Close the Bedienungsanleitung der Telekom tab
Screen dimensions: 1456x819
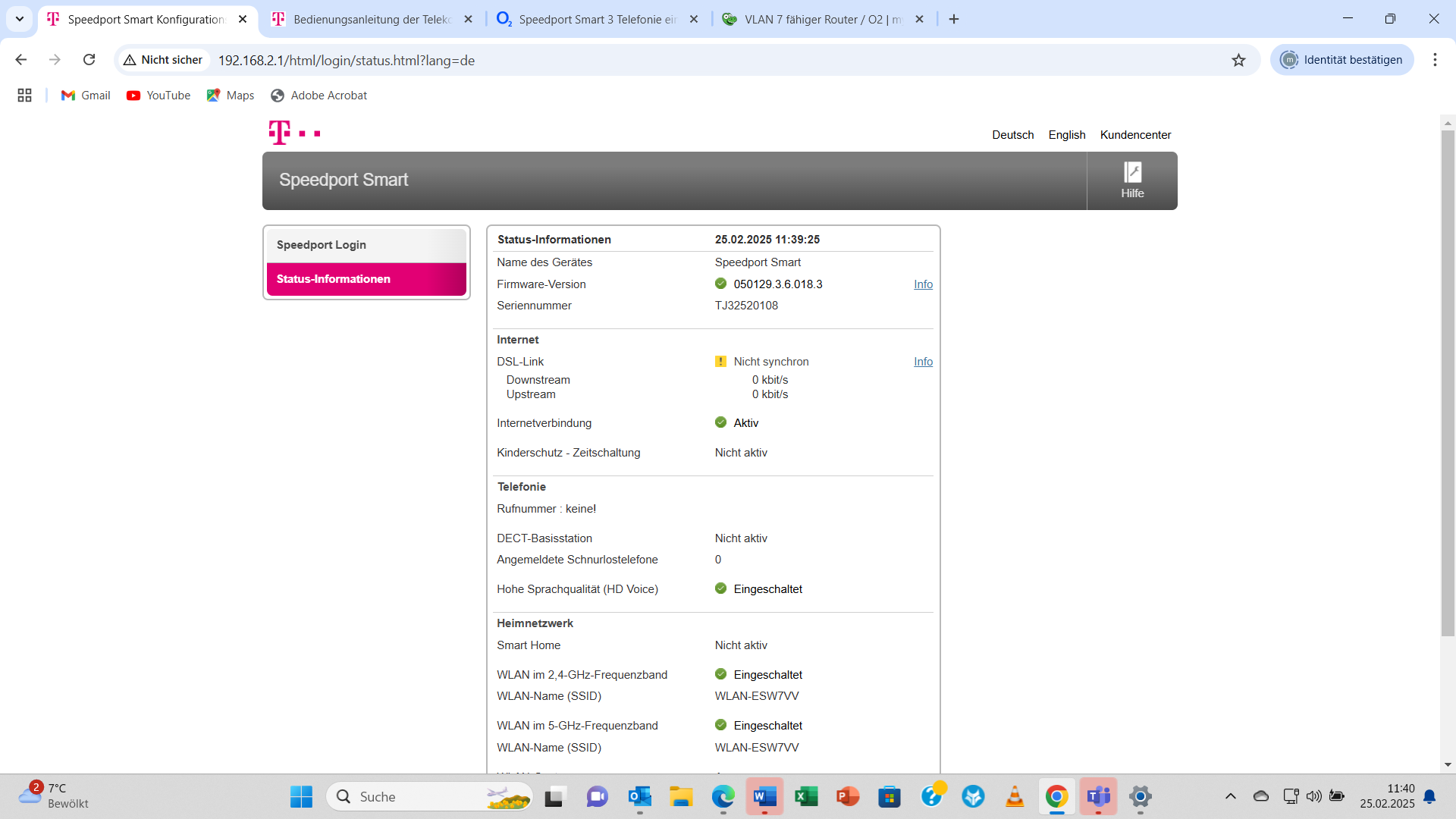point(469,20)
